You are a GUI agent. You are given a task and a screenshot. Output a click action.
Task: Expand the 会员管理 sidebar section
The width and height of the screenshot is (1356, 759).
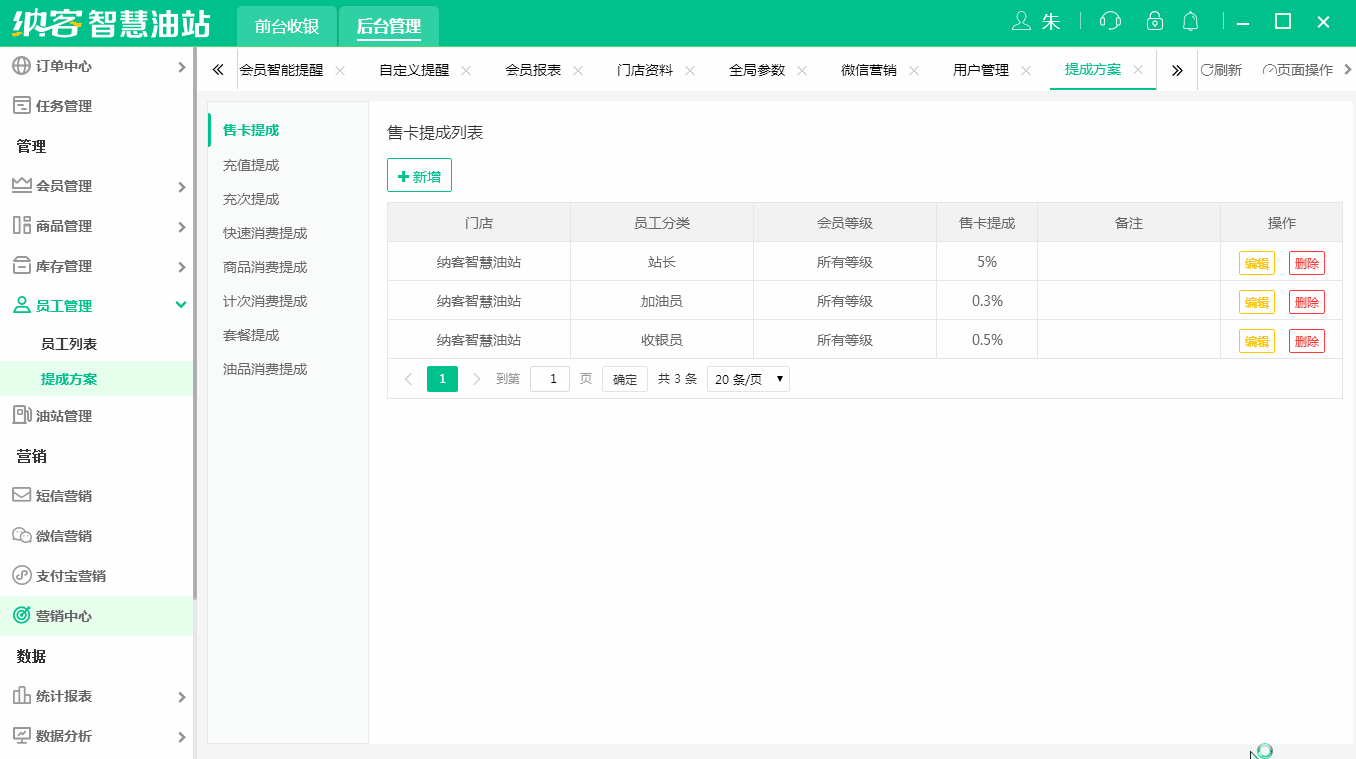click(x=60, y=185)
